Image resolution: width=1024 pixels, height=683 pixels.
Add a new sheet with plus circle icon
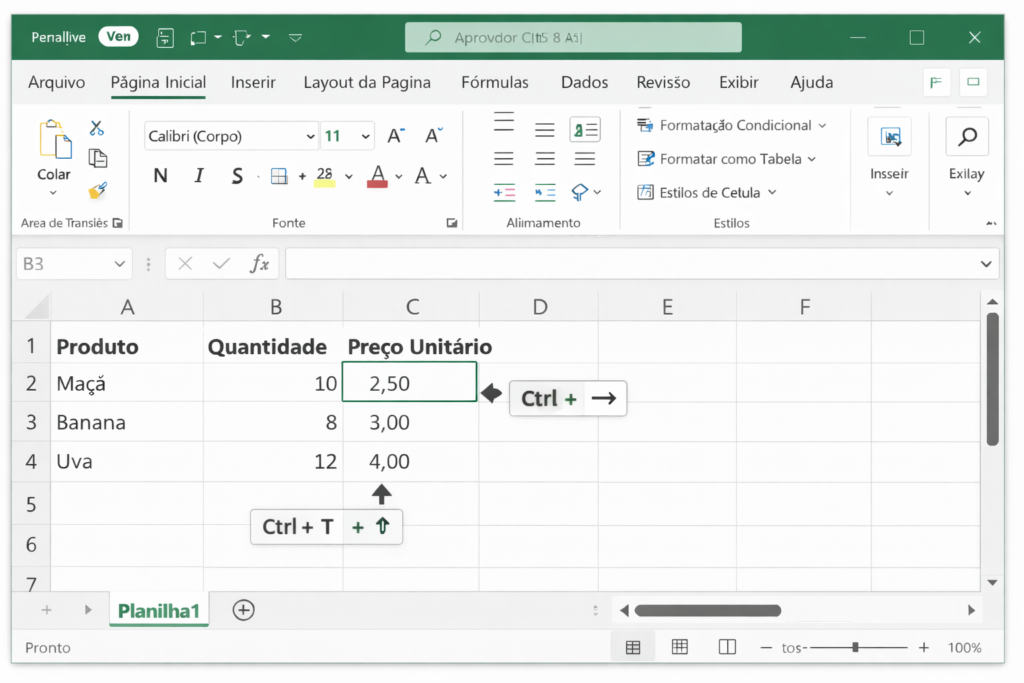pos(243,610)
